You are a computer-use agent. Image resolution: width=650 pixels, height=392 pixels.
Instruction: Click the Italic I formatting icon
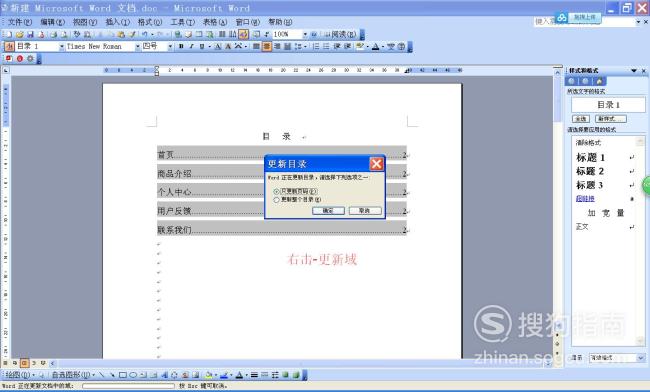tap(192, 46)
